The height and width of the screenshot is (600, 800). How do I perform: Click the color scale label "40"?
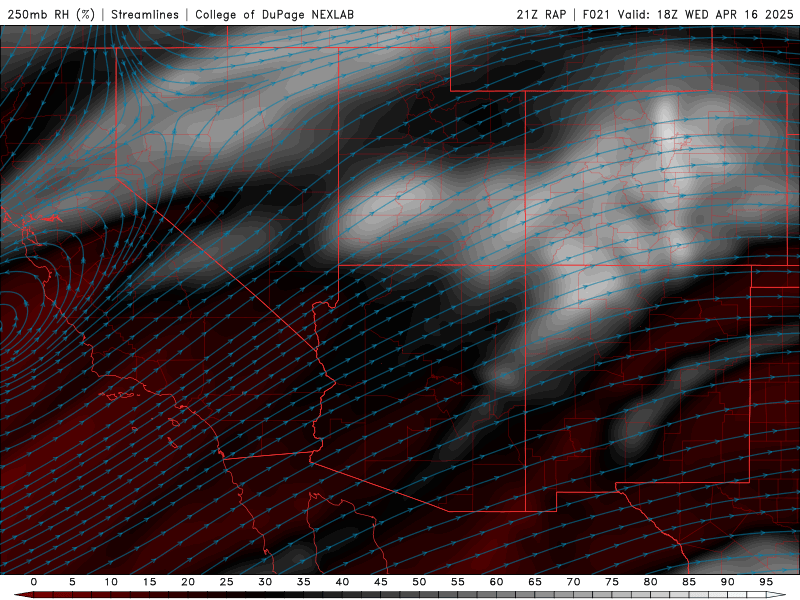pyautogui.click(x=342, y=582)
